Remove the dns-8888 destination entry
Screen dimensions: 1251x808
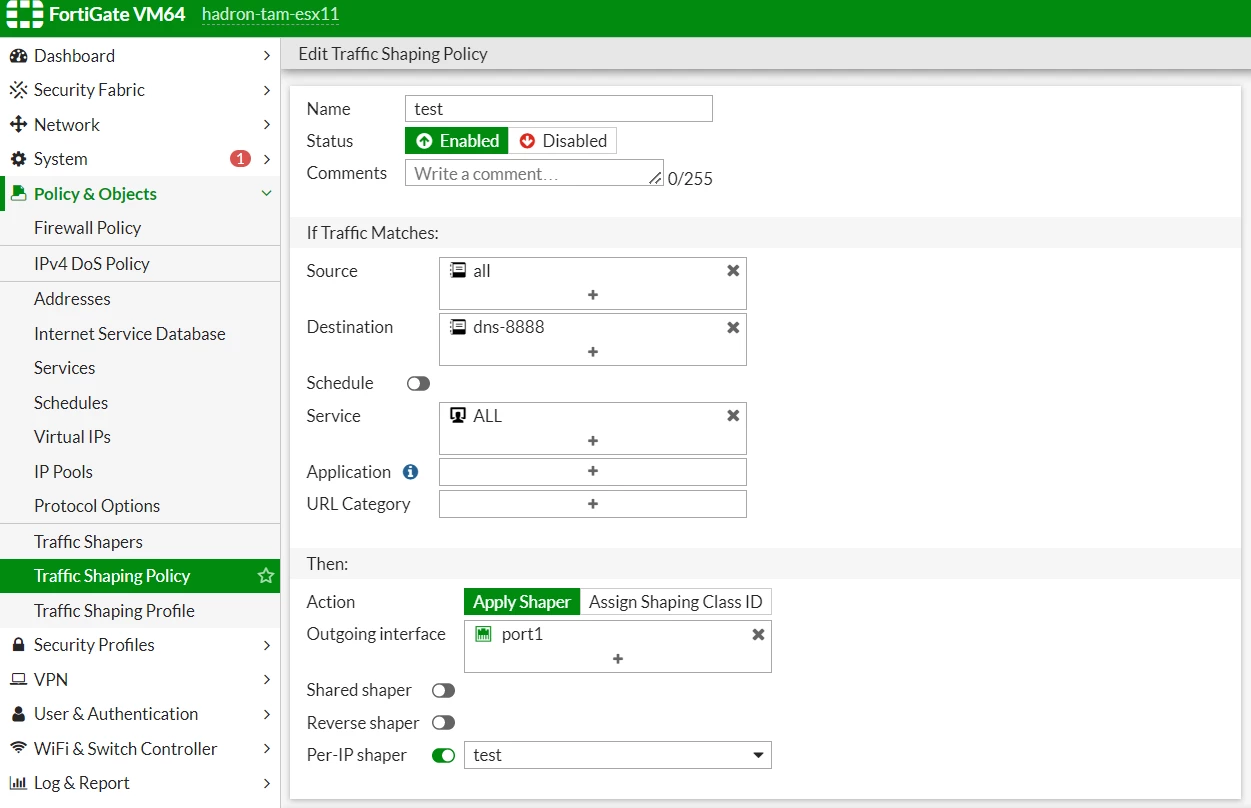[733, 327]
